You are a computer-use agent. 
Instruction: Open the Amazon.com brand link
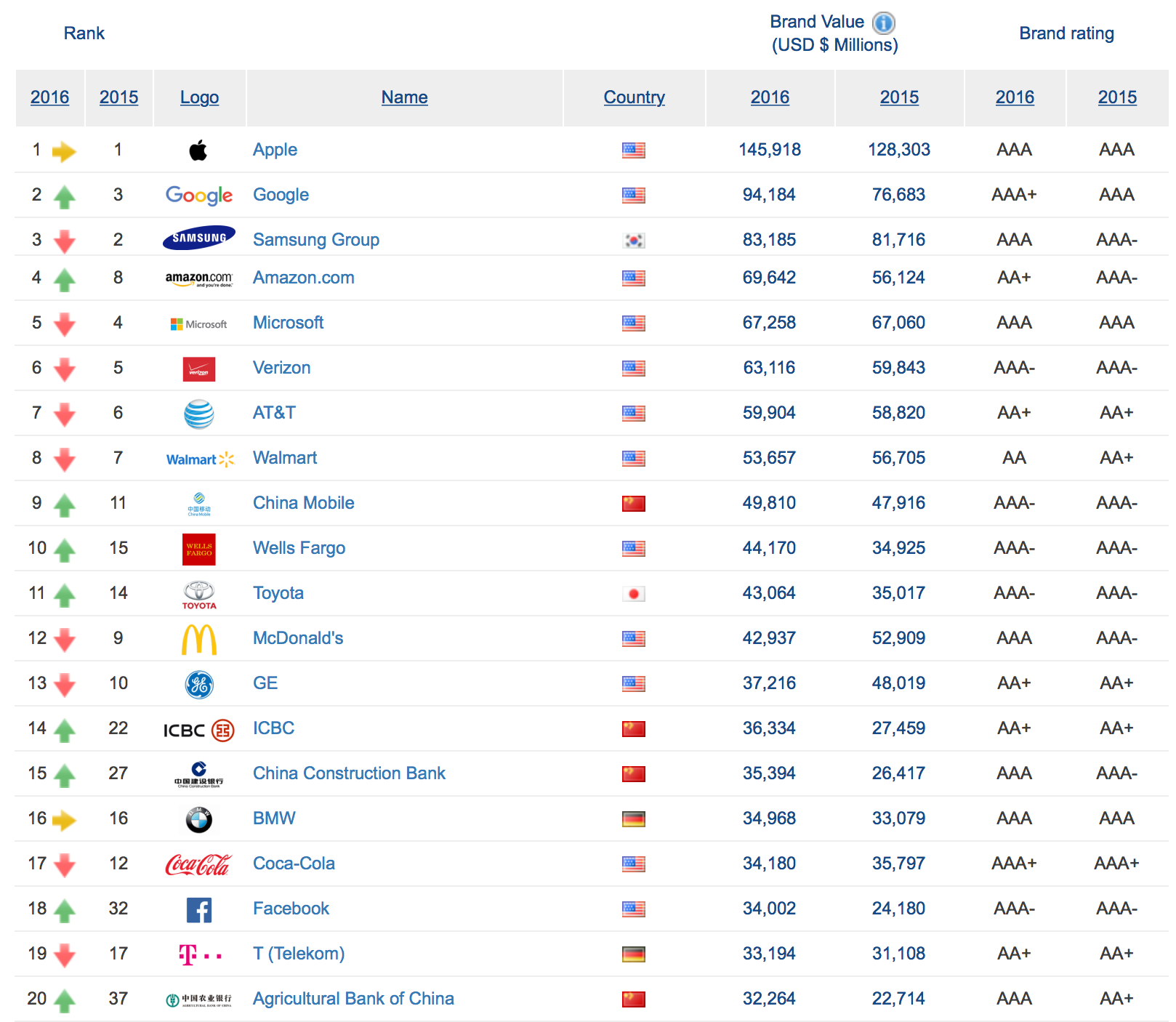(303, 278)
